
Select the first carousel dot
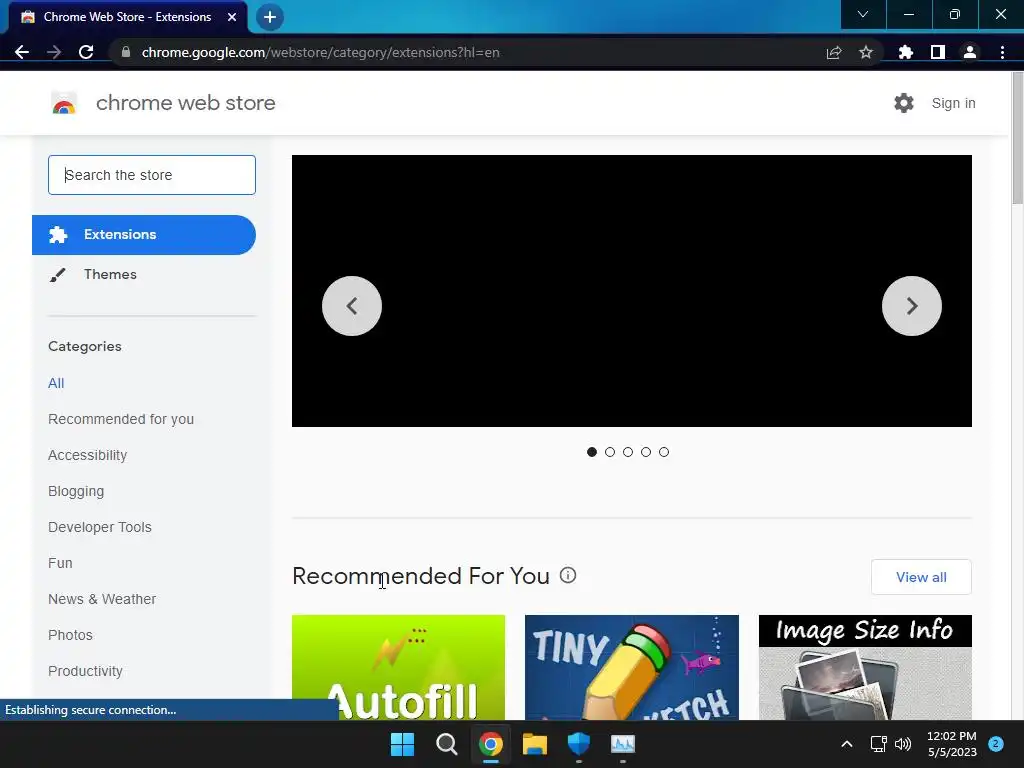point(592,452)
